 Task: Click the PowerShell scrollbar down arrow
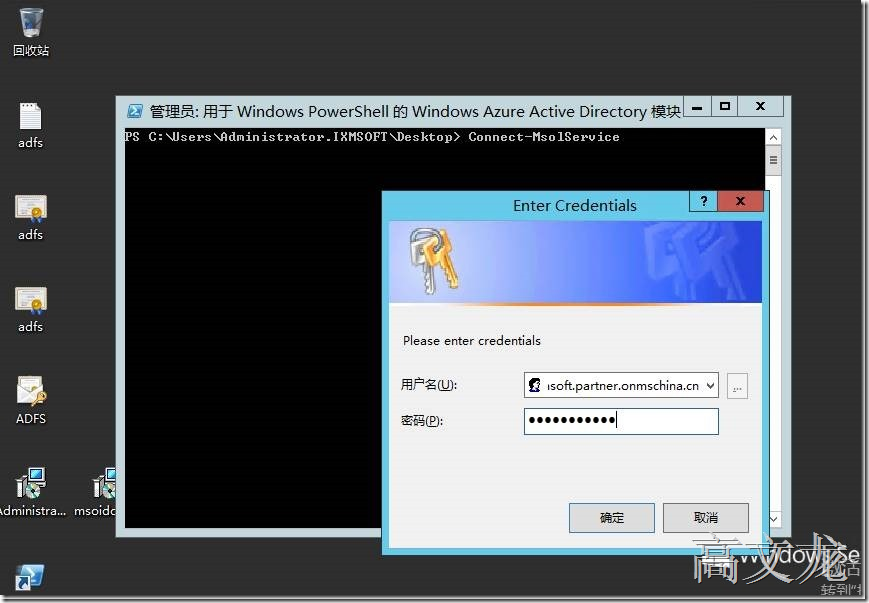(x=774, y=519)
